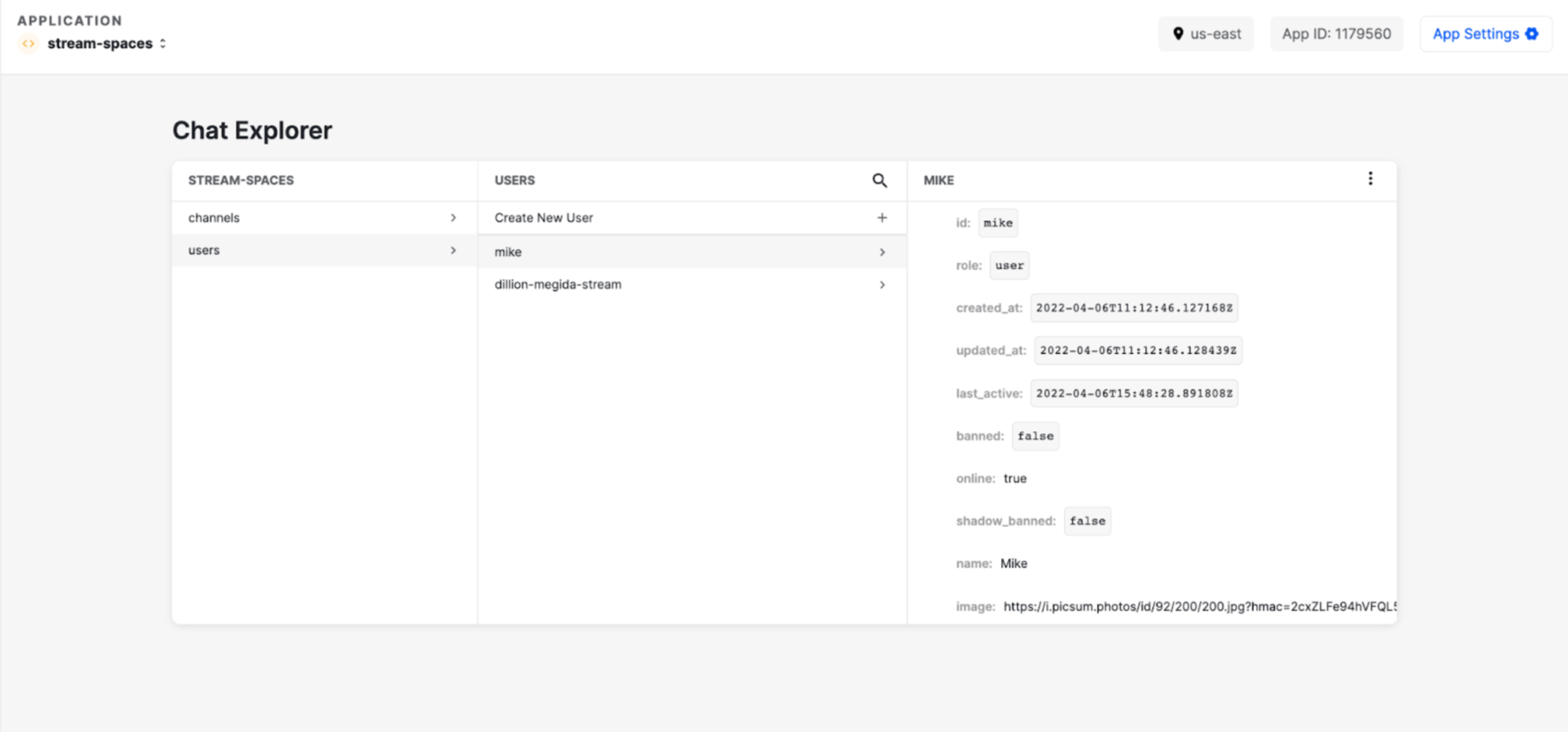Click the search icon in the USERS panel
This screenshot has width=1568, height=732.
tap(879, 180)
